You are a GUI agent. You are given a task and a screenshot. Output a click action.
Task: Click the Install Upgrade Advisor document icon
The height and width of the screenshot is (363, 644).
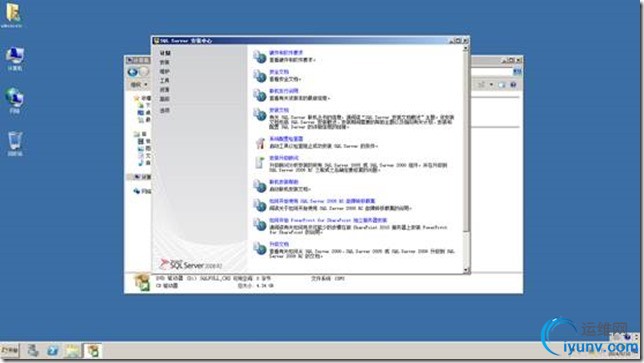(x=260, y=162)
